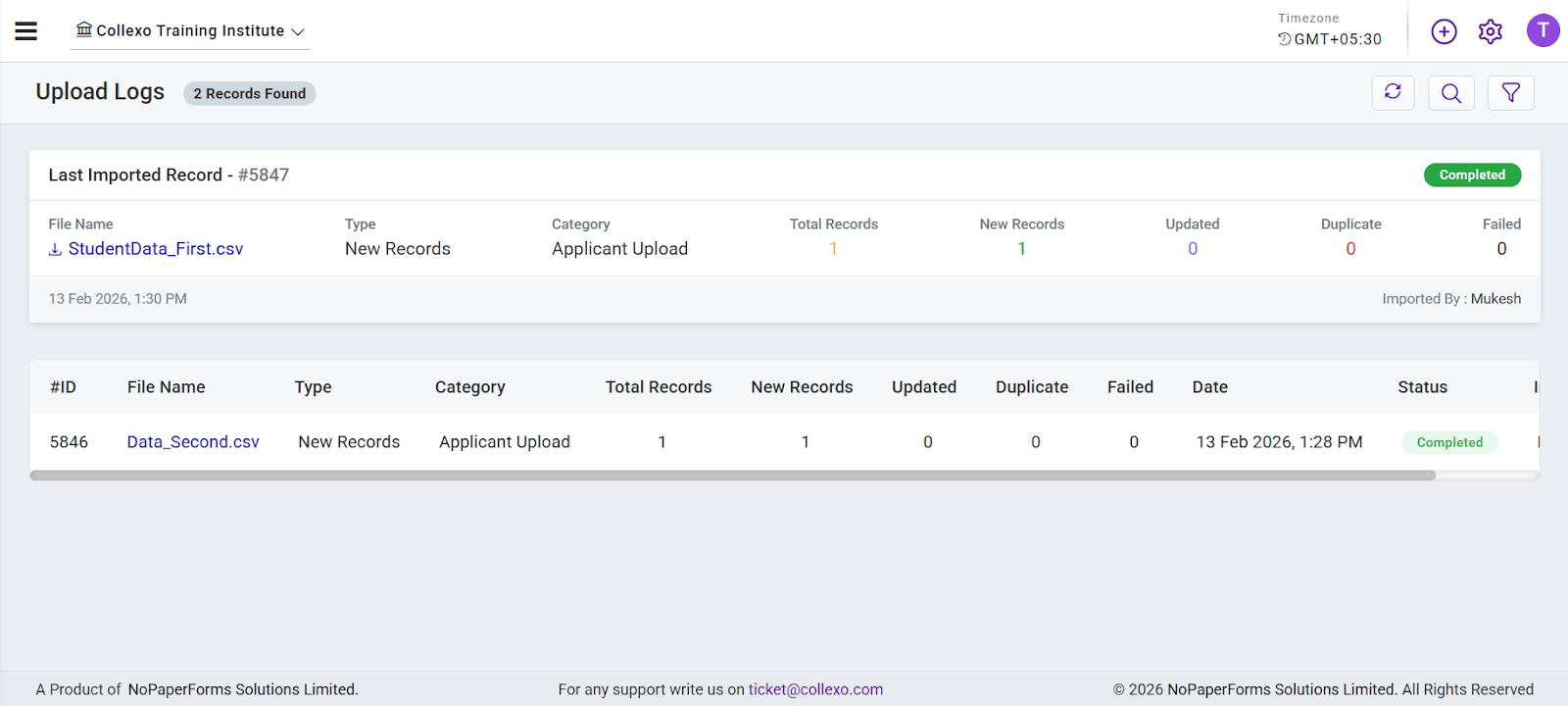This screenshot has width=1568, height=706.
Task: Click download icon beside StudentData_First.csv
Action: [55, 250]
